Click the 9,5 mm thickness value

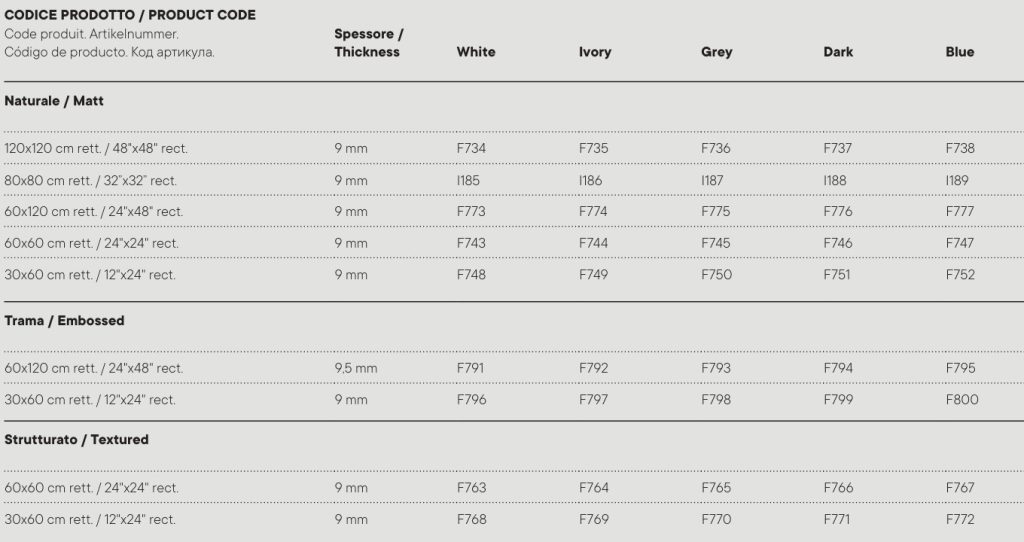click(356, 369)
